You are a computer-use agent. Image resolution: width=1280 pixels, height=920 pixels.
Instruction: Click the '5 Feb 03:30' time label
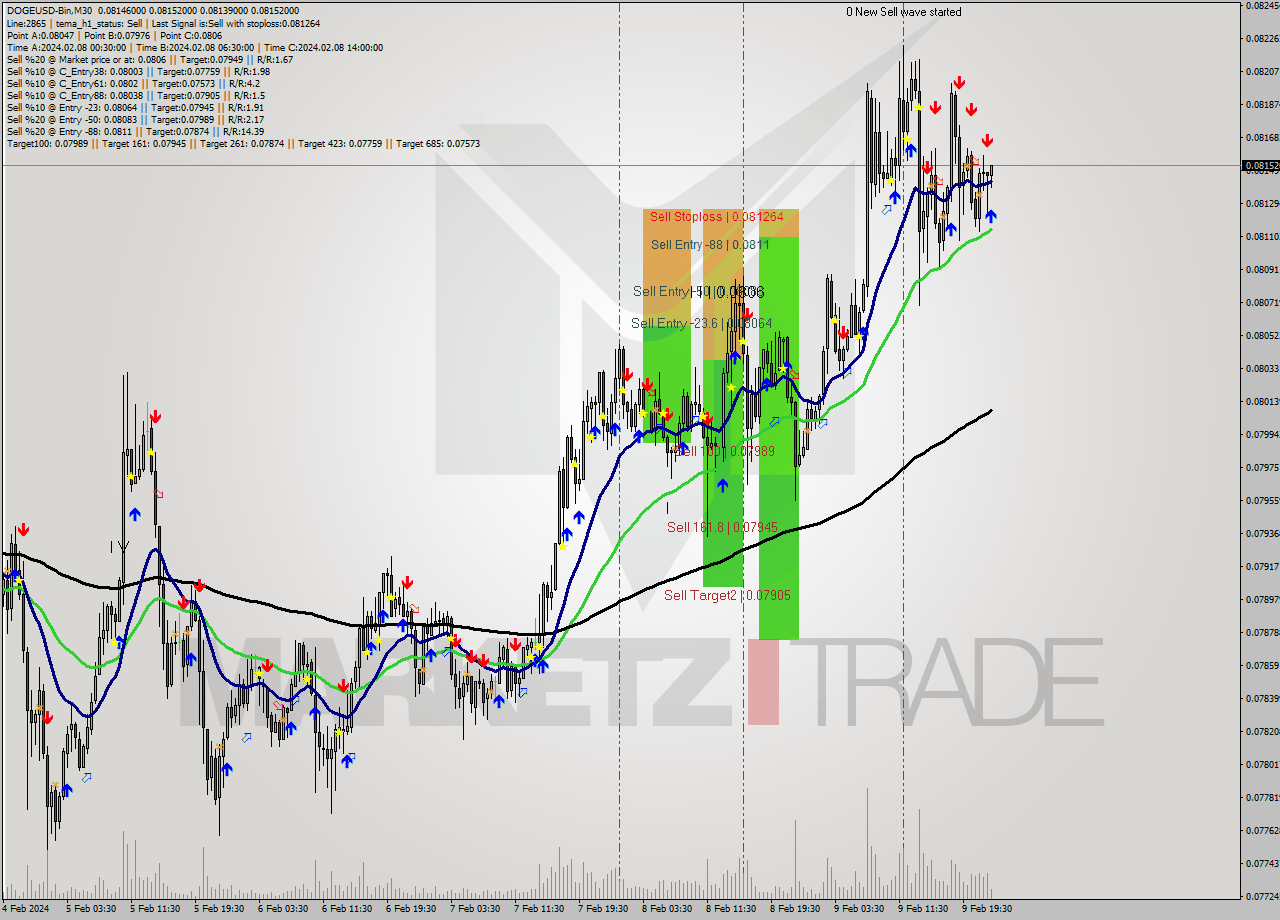91,909
